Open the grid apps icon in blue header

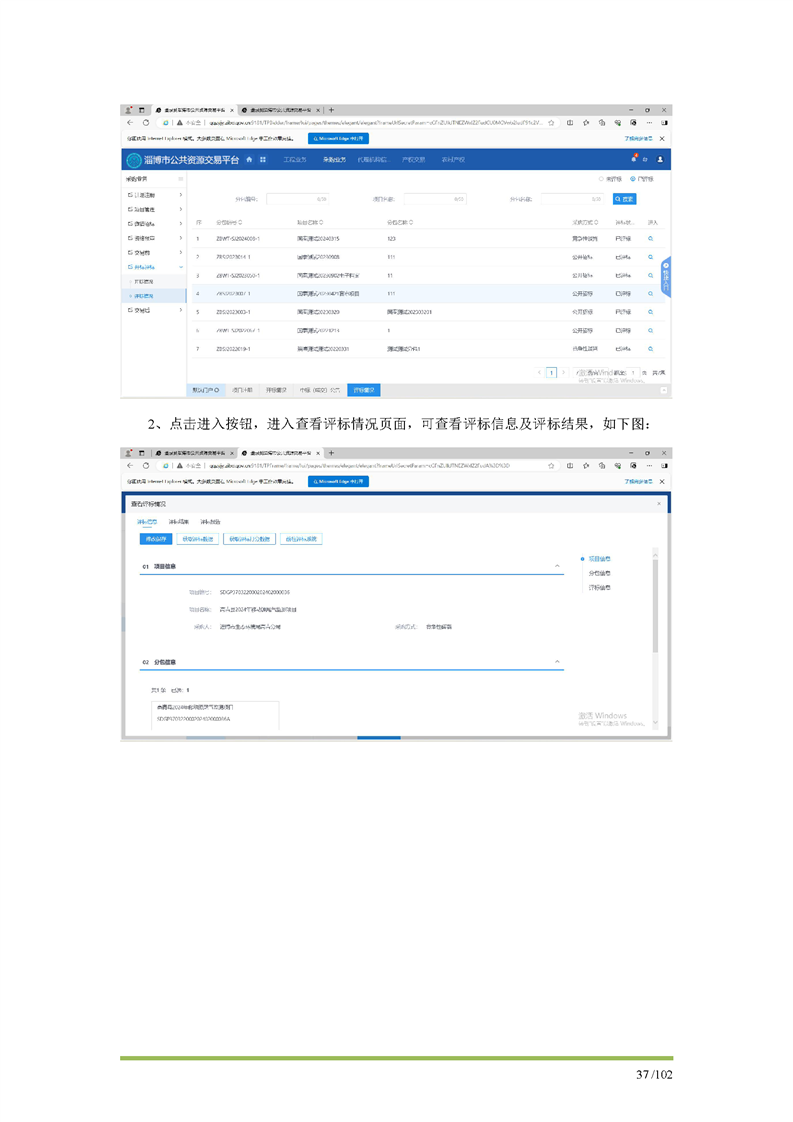(x=263, y=159)
